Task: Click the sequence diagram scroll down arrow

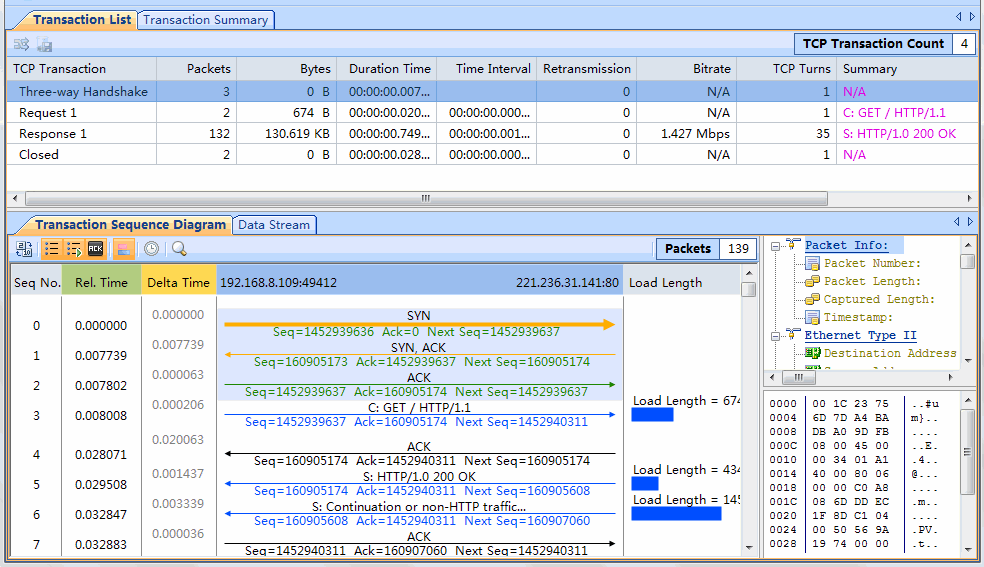Action: coord(749,548)
